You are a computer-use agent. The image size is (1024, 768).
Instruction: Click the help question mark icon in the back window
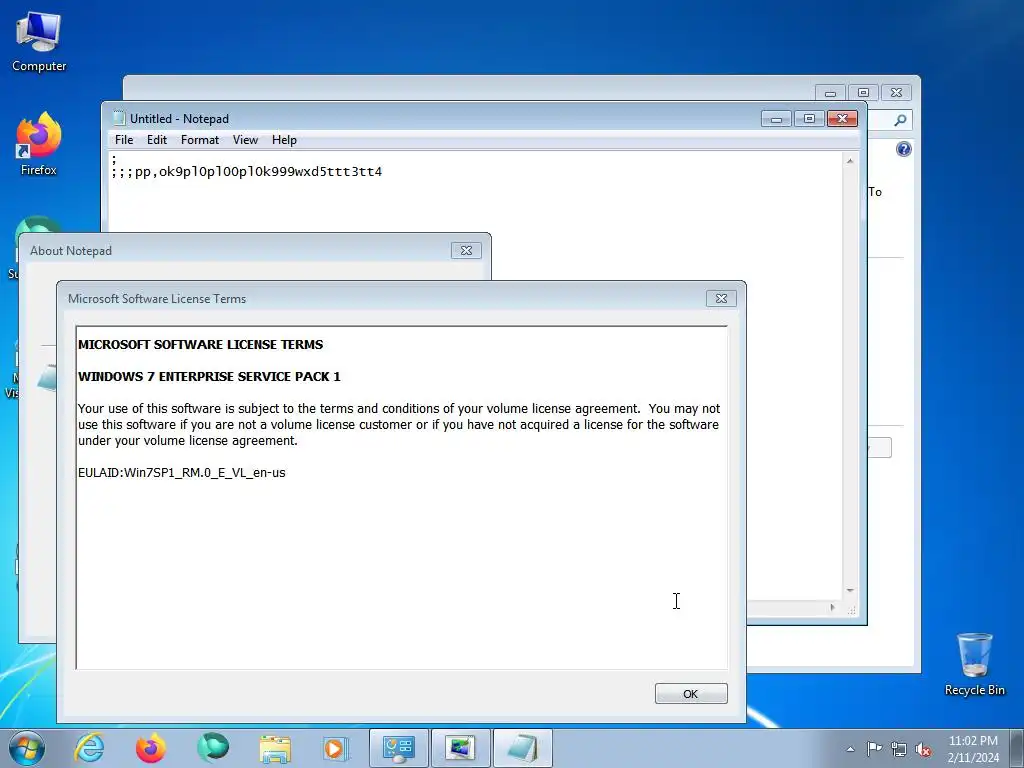click(904, 150)
